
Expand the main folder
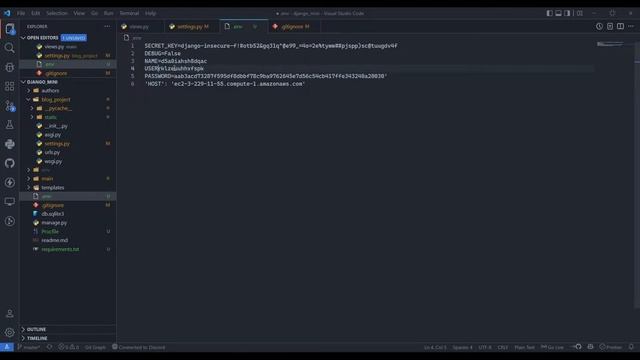click(x=29, y=179)
